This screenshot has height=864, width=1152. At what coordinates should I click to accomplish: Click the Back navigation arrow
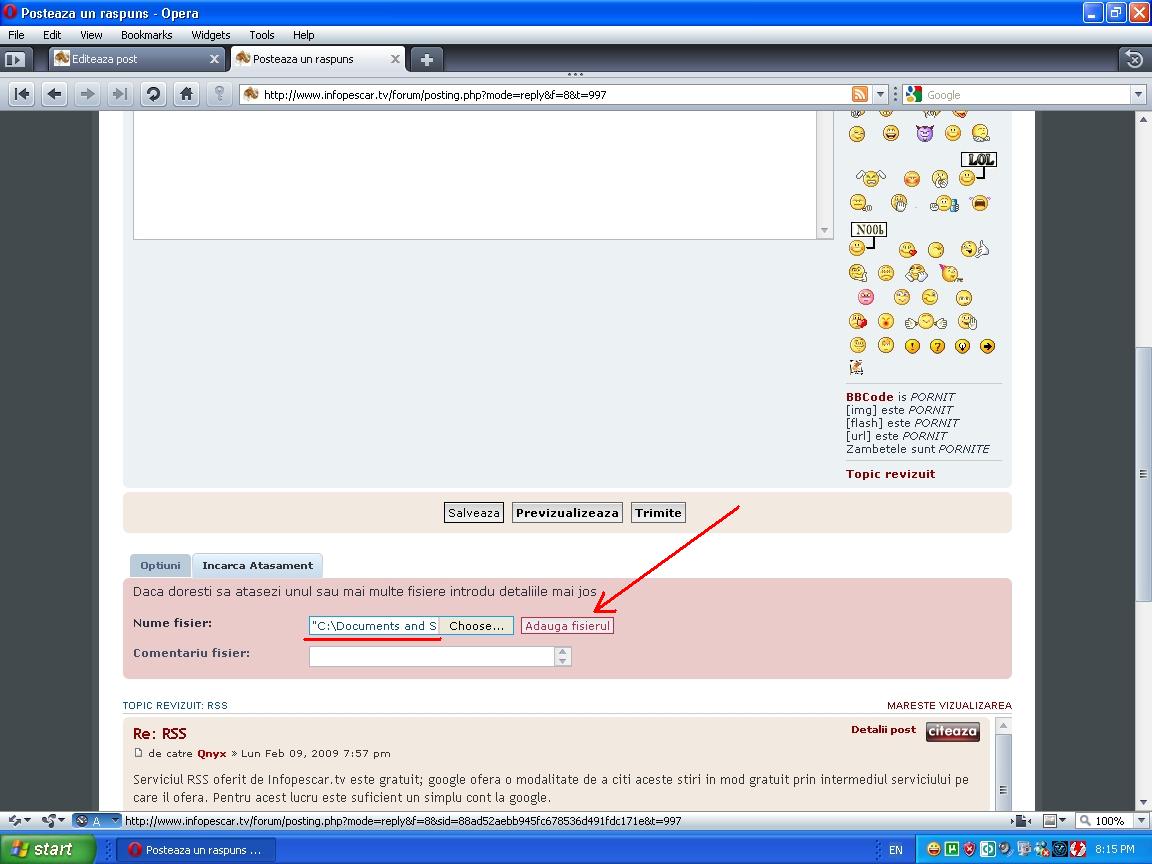pos(55,94)
